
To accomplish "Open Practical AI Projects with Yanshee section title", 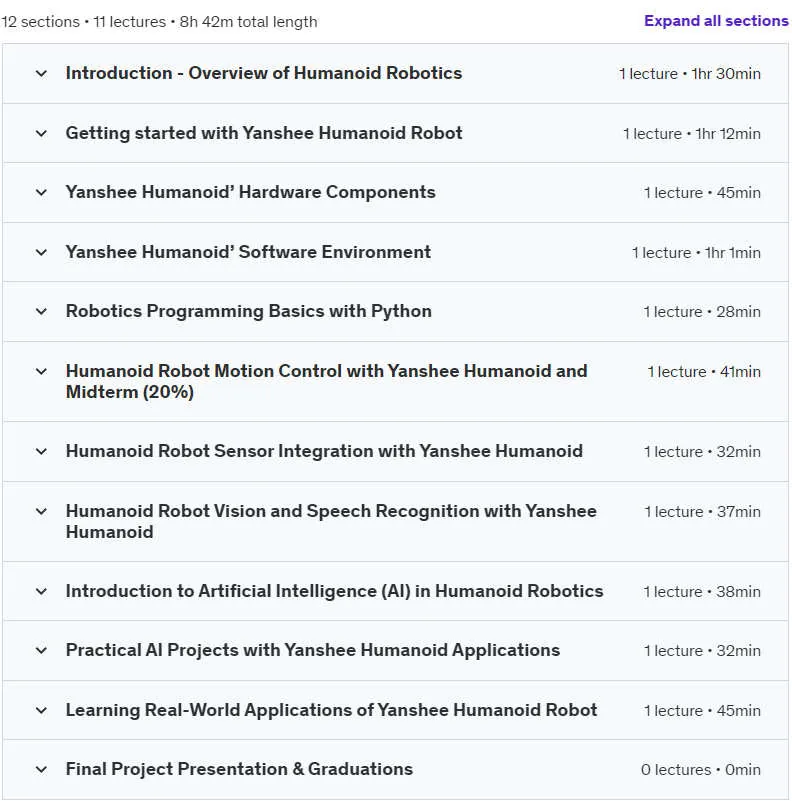I will [x=313, y=650].
